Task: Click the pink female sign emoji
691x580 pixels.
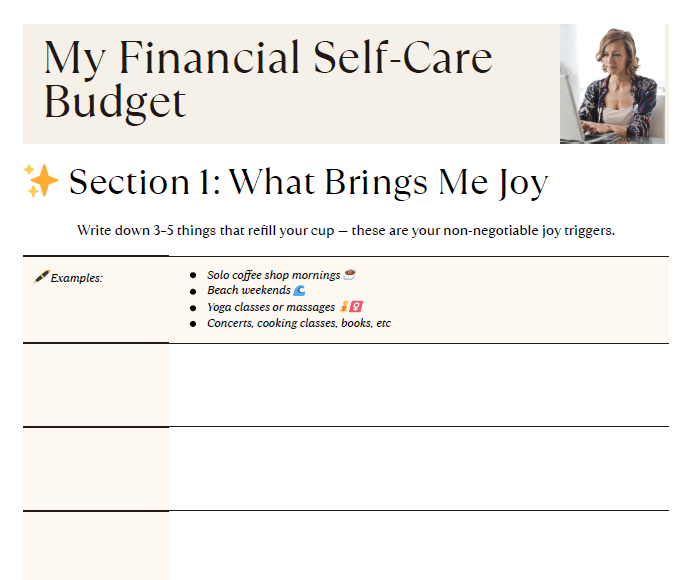Action: [355, 307]
